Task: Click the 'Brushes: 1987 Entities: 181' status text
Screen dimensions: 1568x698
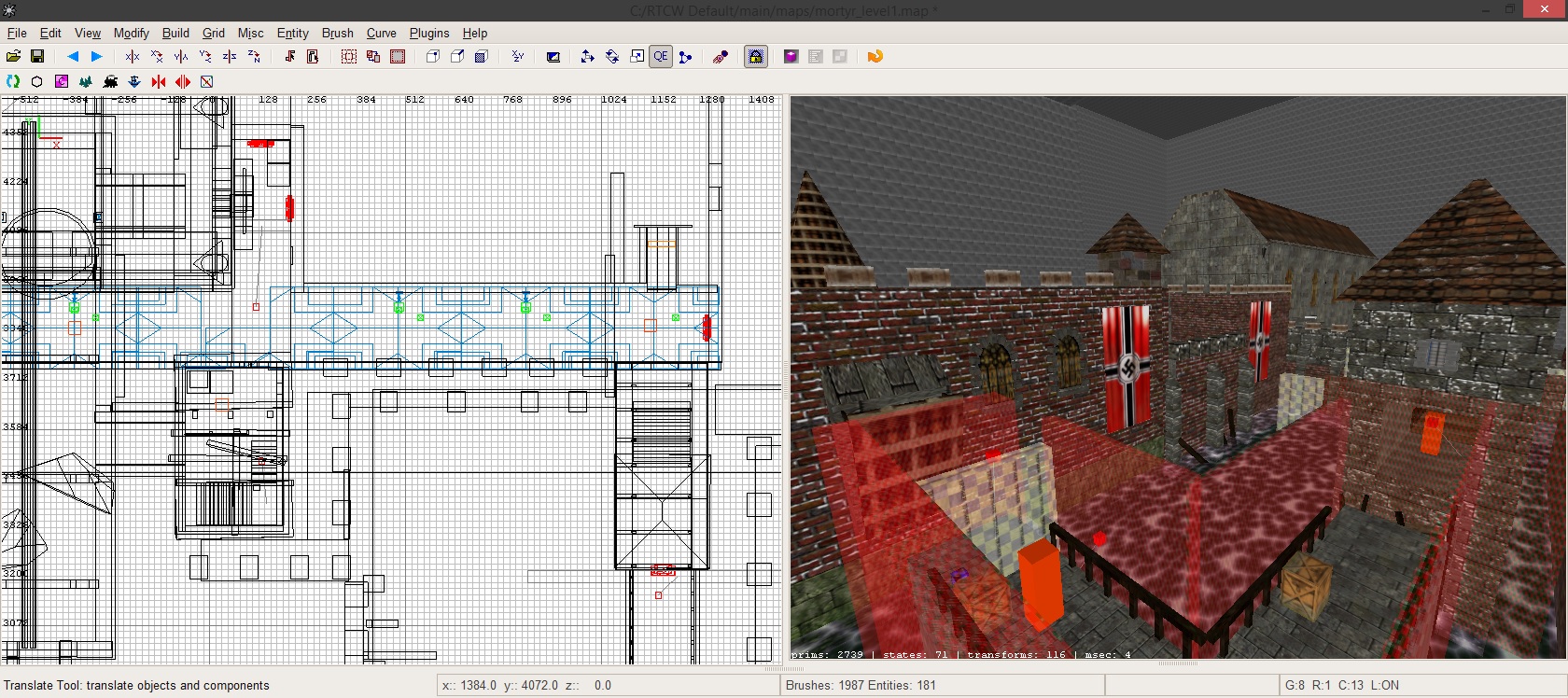Action: [x=861, y=685]
